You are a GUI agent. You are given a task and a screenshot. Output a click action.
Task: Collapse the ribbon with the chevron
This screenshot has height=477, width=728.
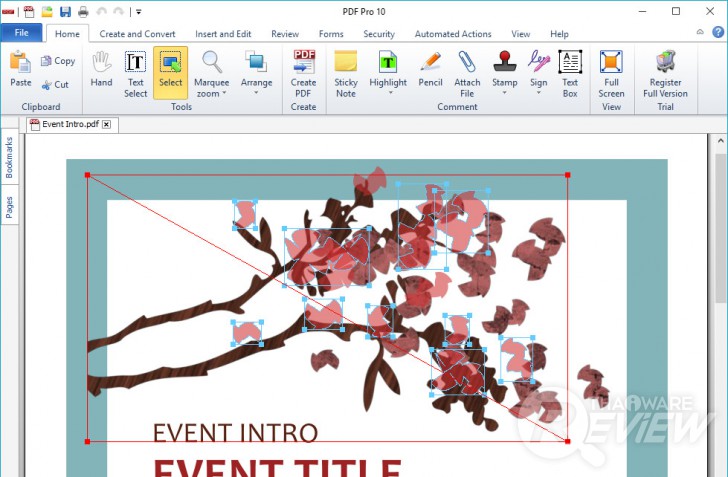tap(700, 32)
